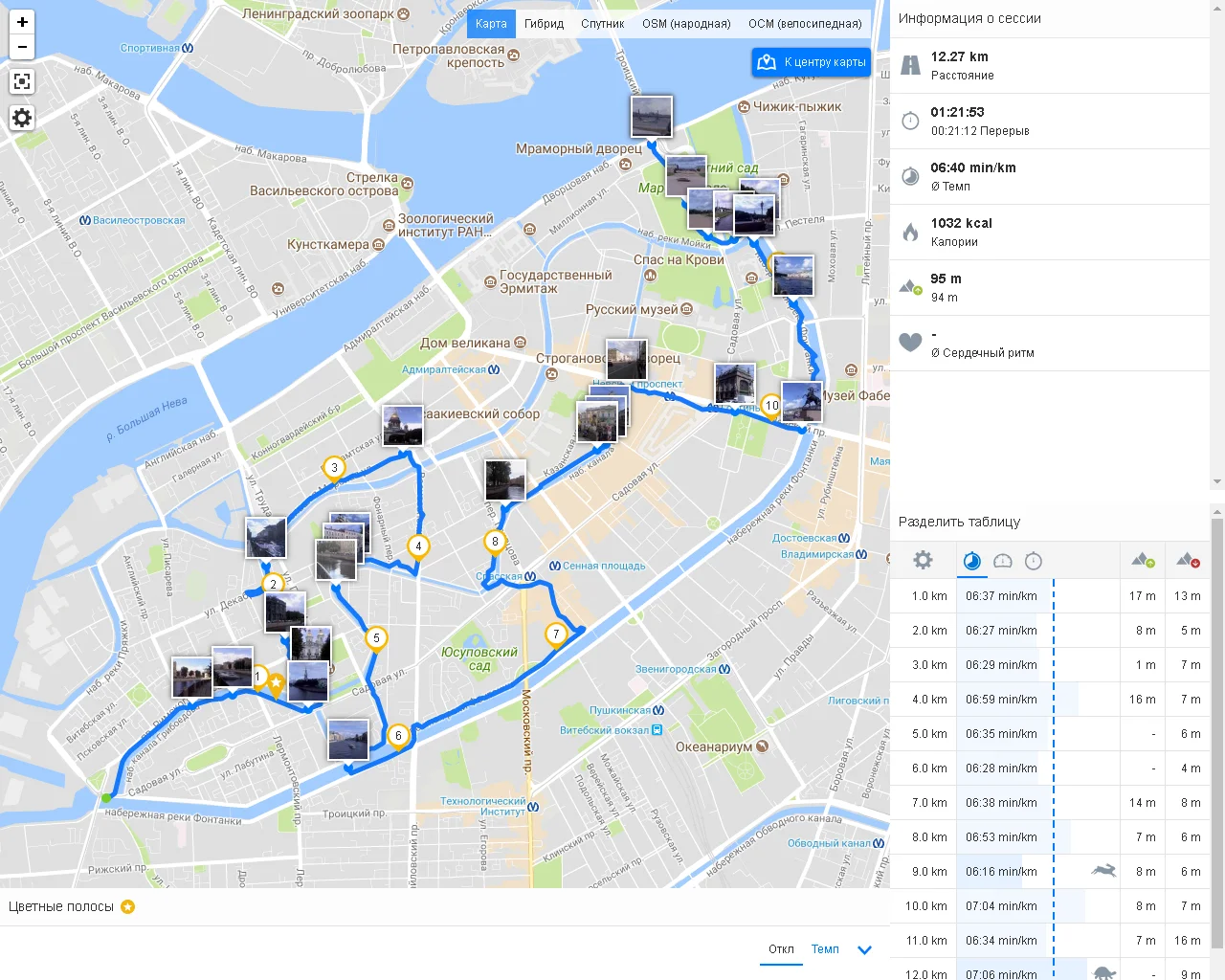Open photo thumbnail just above marker 8
1225x980 pixels.
[505, 479]
